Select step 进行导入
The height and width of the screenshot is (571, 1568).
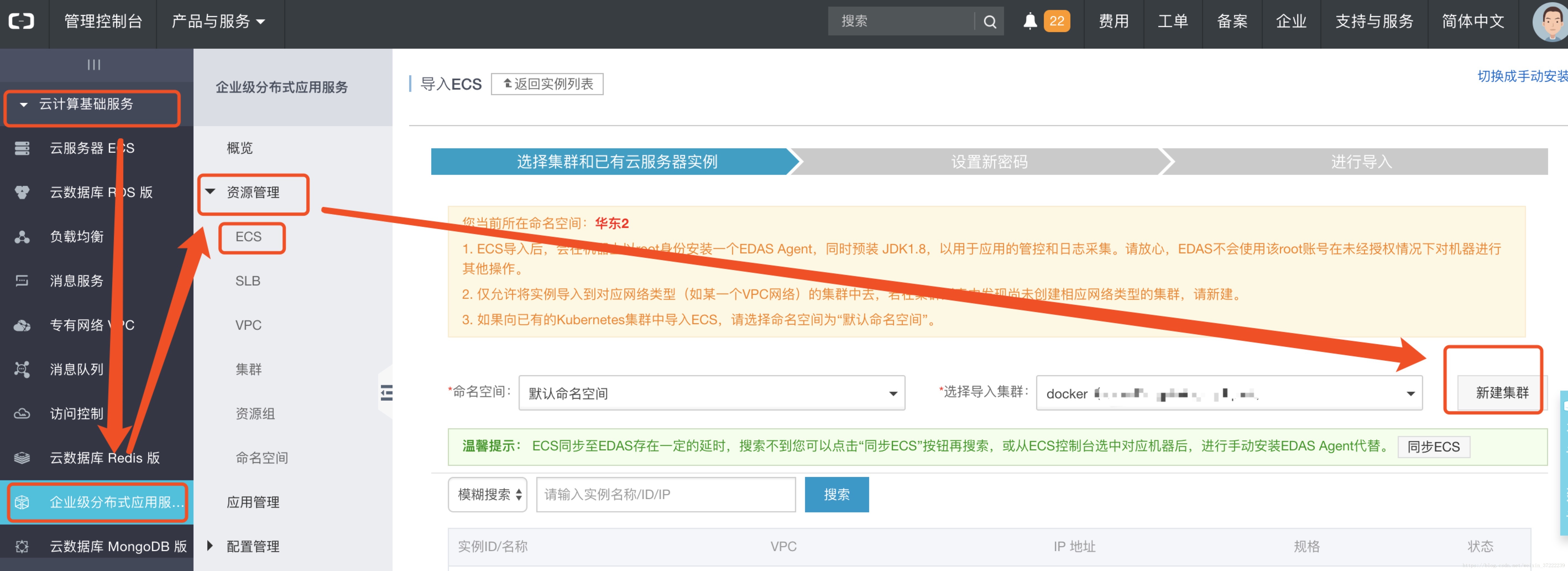[1361, 162]
